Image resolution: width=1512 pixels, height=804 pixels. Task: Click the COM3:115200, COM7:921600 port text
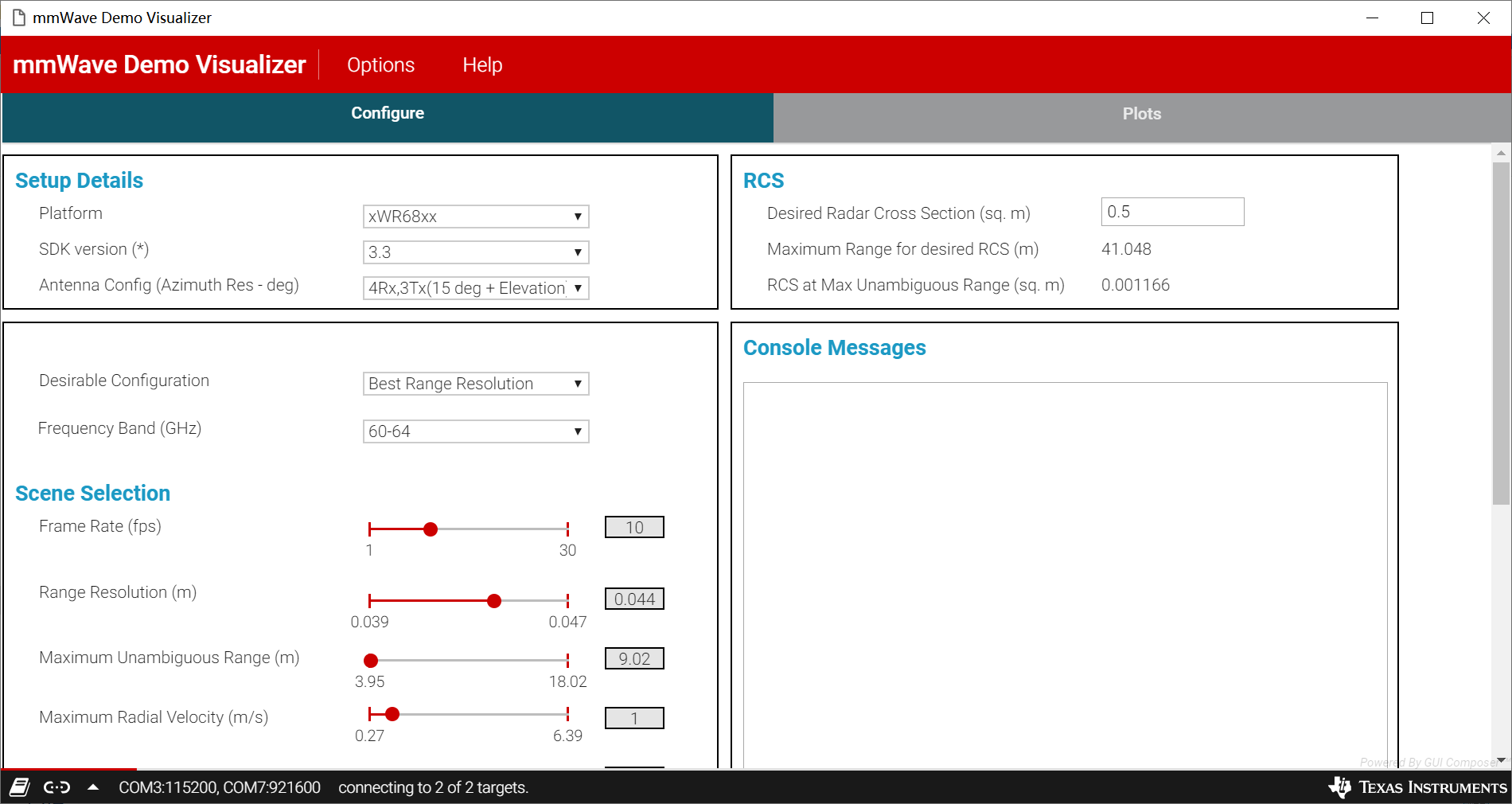220,787
